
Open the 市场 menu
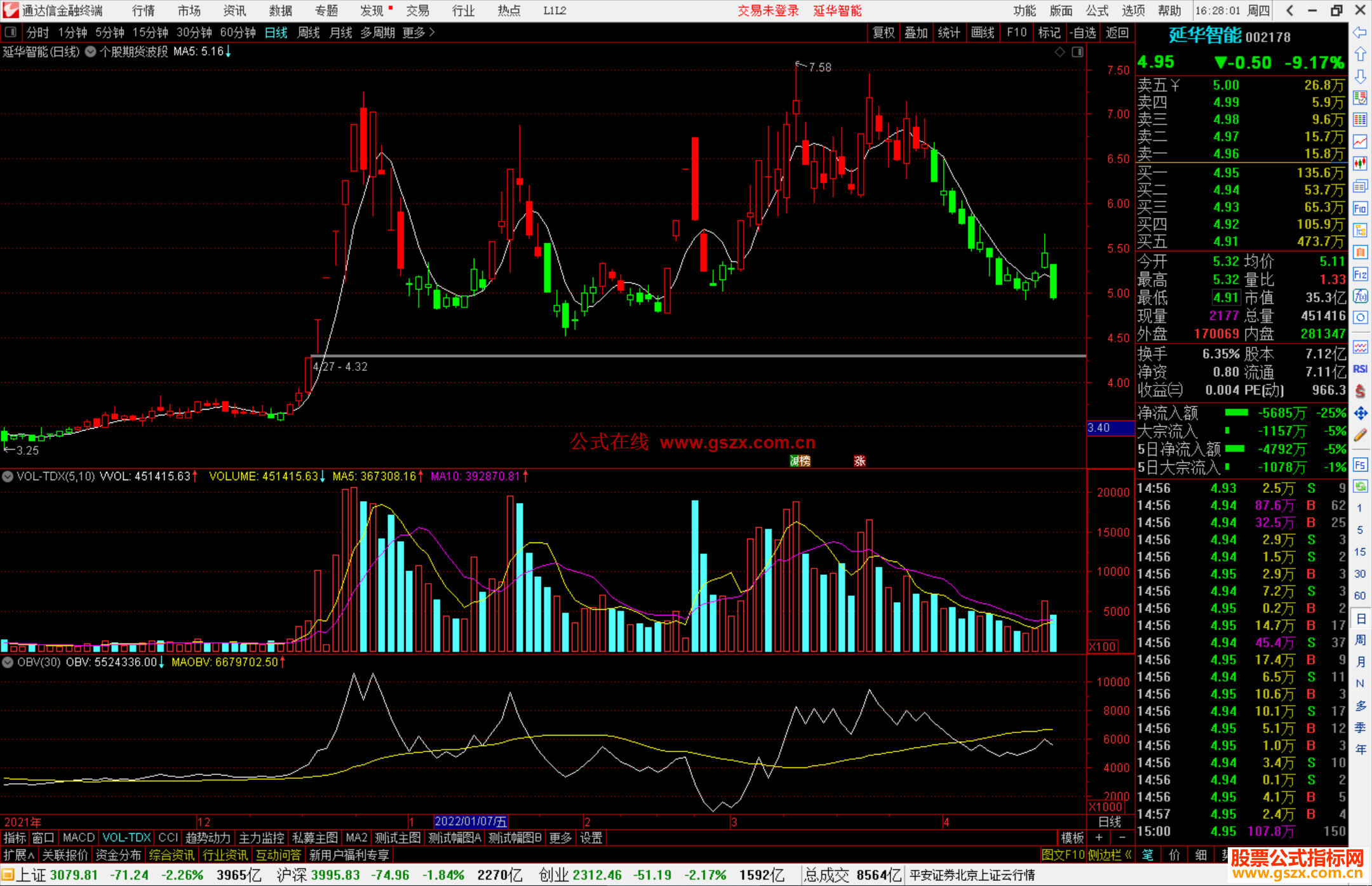(189, 10)
